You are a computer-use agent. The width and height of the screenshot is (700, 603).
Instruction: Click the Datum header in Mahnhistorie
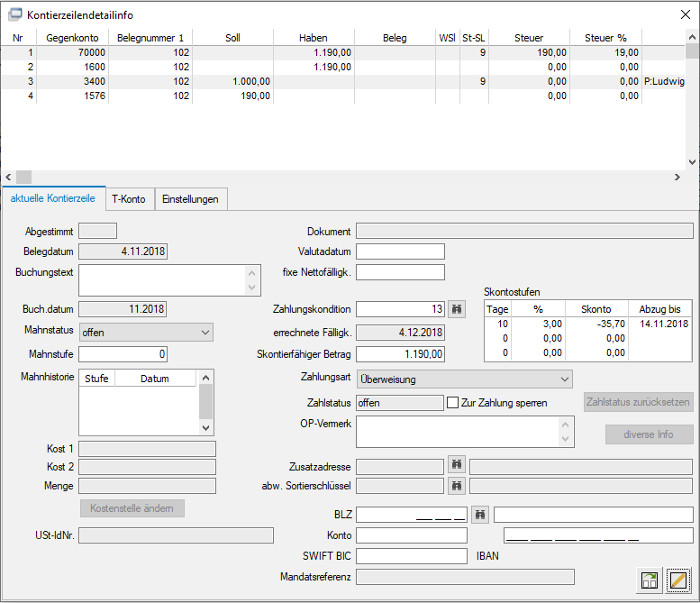155,378
